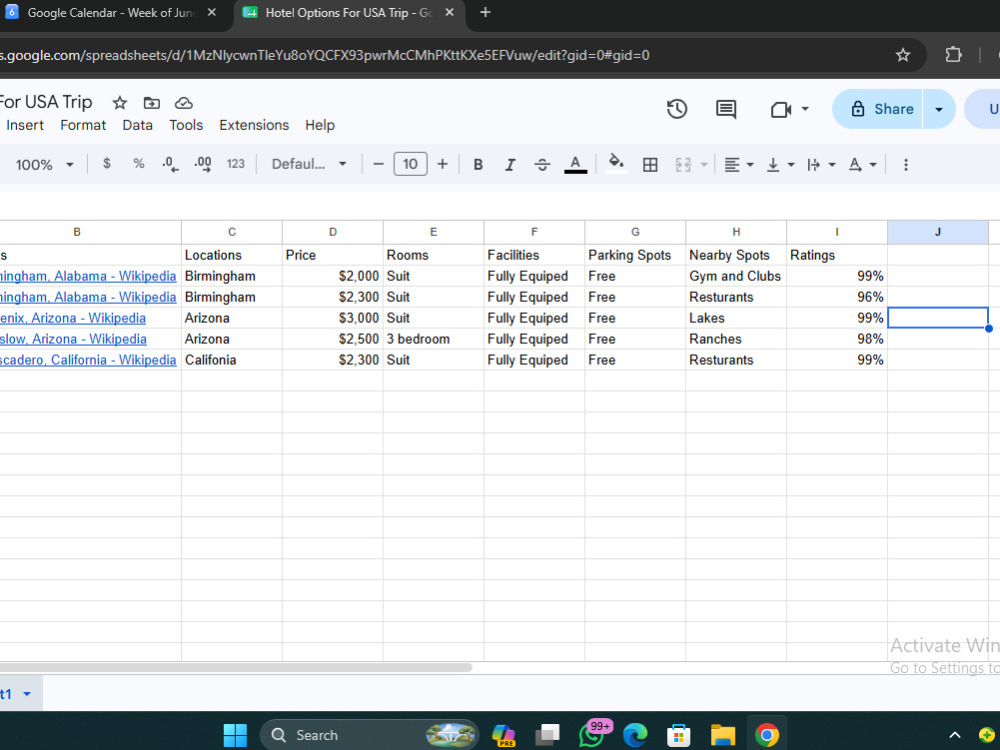Open the Data menu
The image size is (1000, 750).
coord(137,125)
